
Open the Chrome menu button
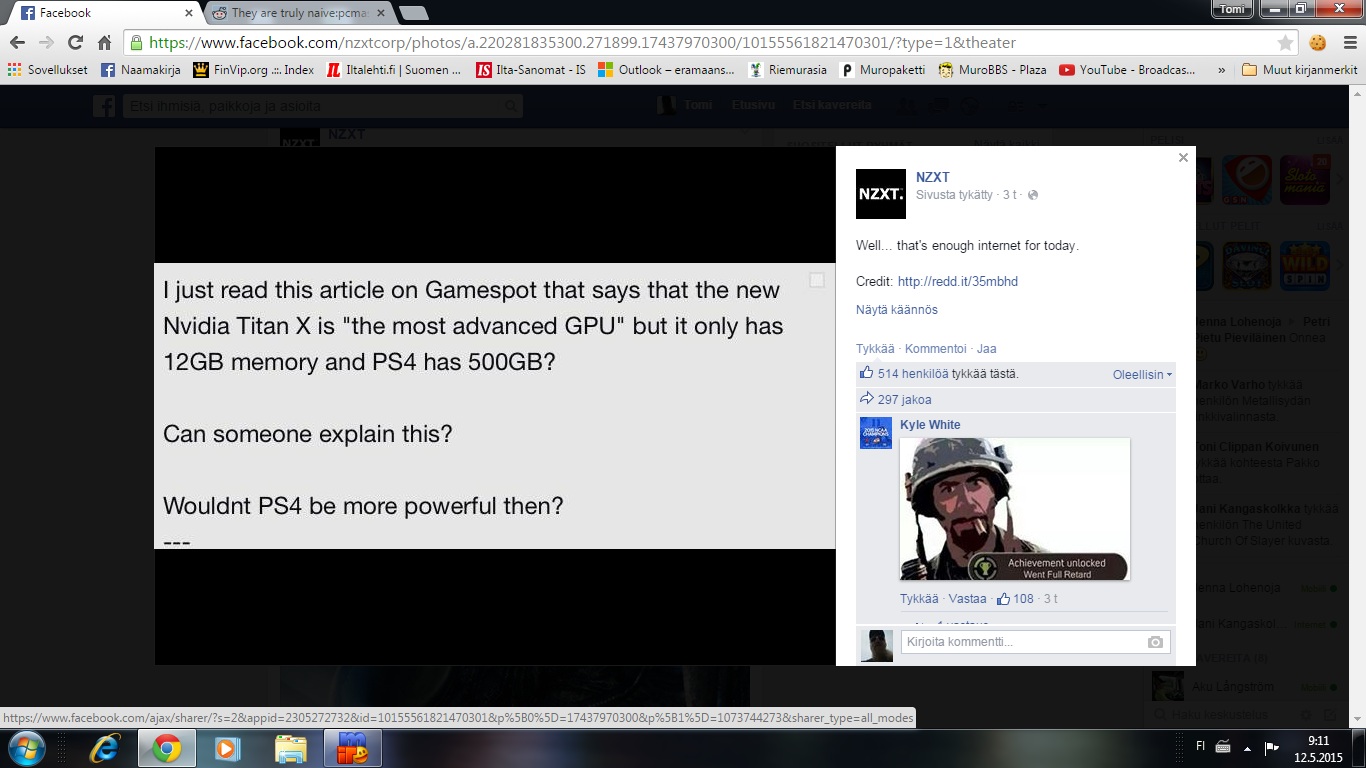(1347, 43)
